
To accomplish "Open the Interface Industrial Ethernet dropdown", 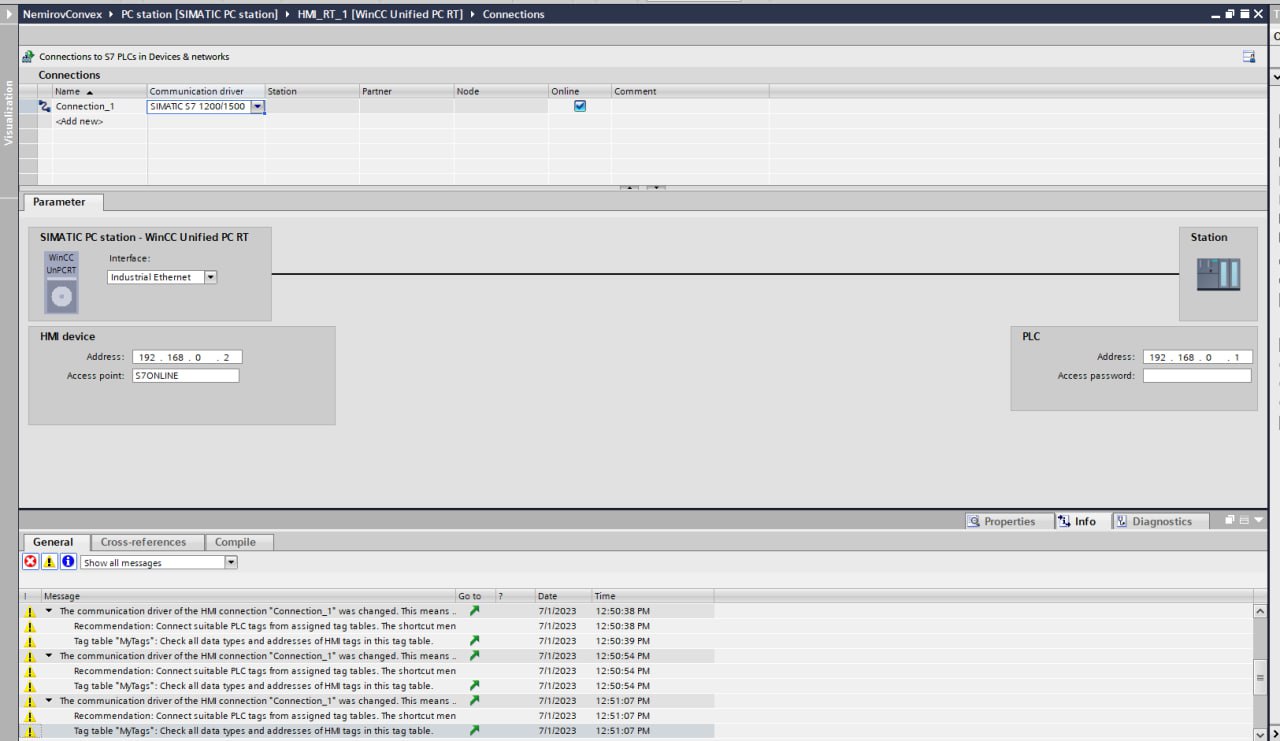I will [211, 277].
